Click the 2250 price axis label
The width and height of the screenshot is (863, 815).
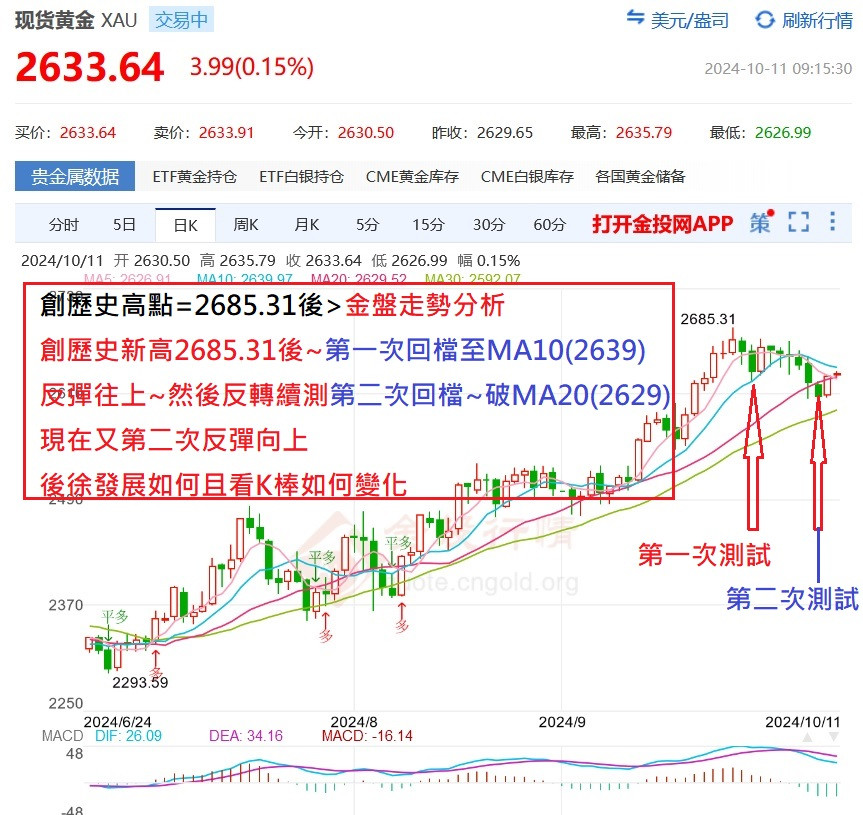65,703
